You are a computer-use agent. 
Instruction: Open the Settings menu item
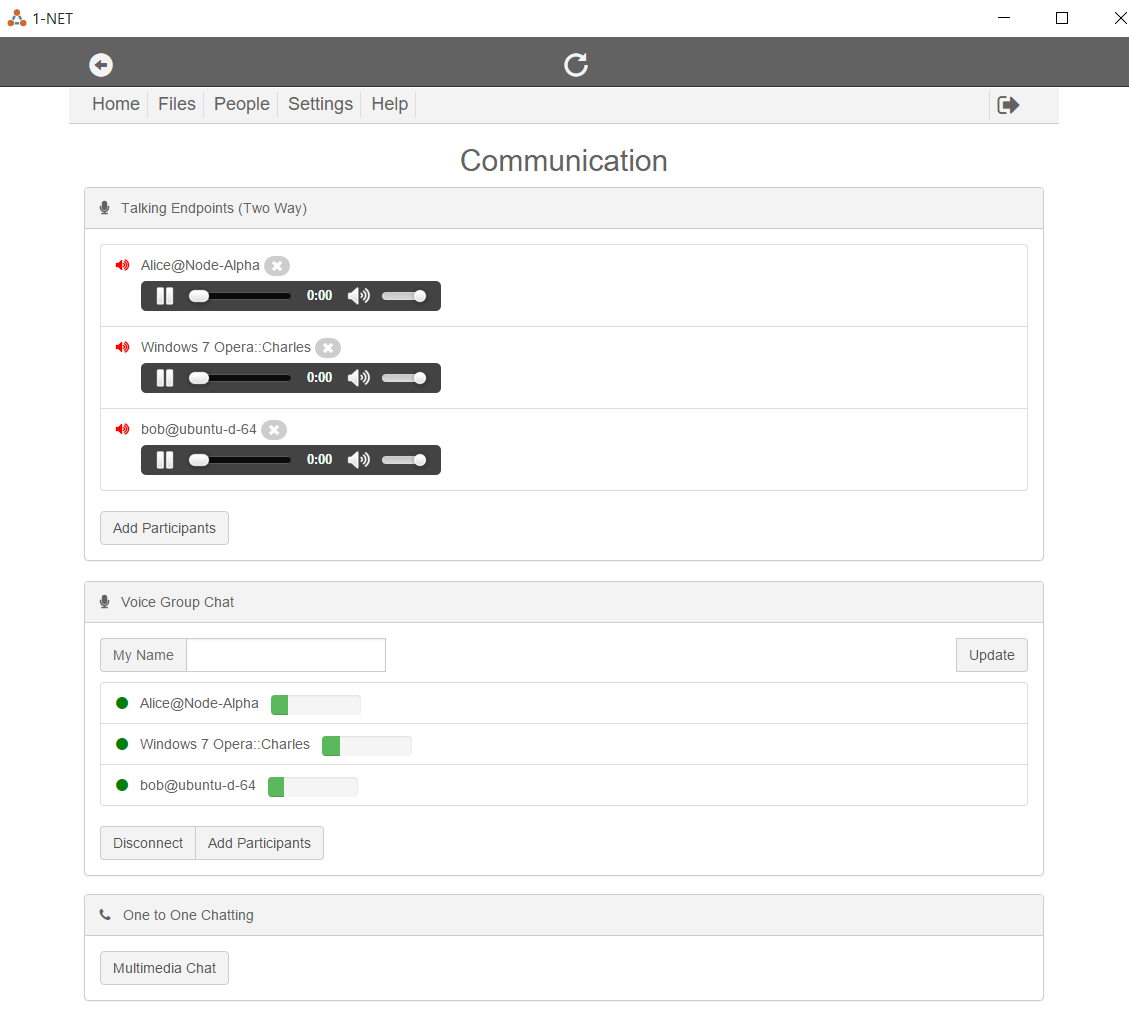(320, 104)
